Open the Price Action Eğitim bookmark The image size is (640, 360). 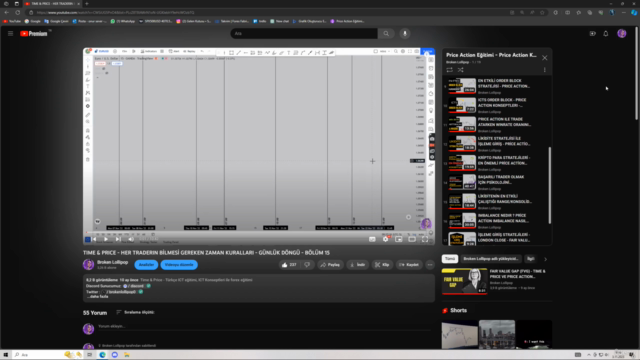coord(347,21)
